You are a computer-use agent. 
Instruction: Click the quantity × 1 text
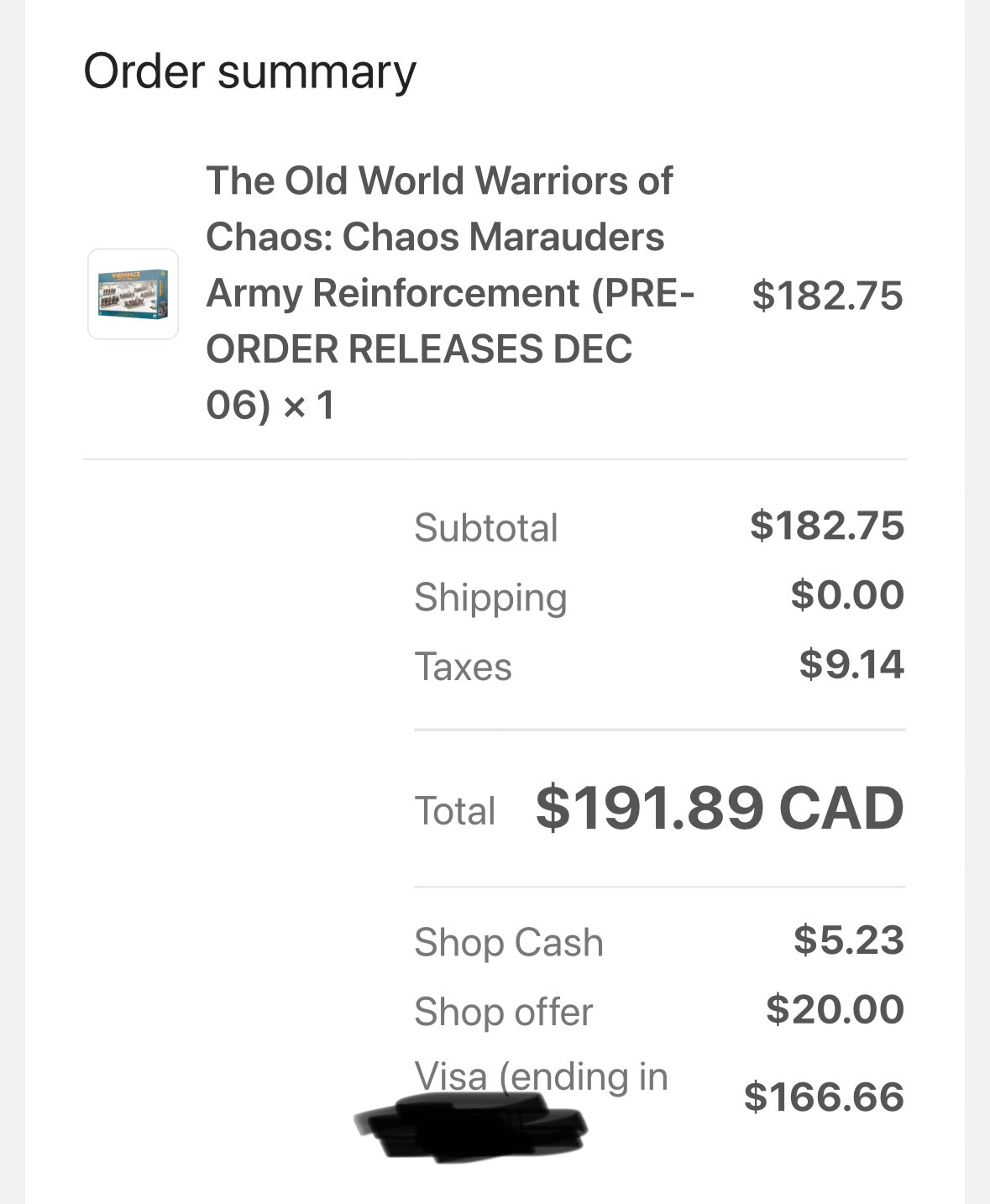coord(309,406)
